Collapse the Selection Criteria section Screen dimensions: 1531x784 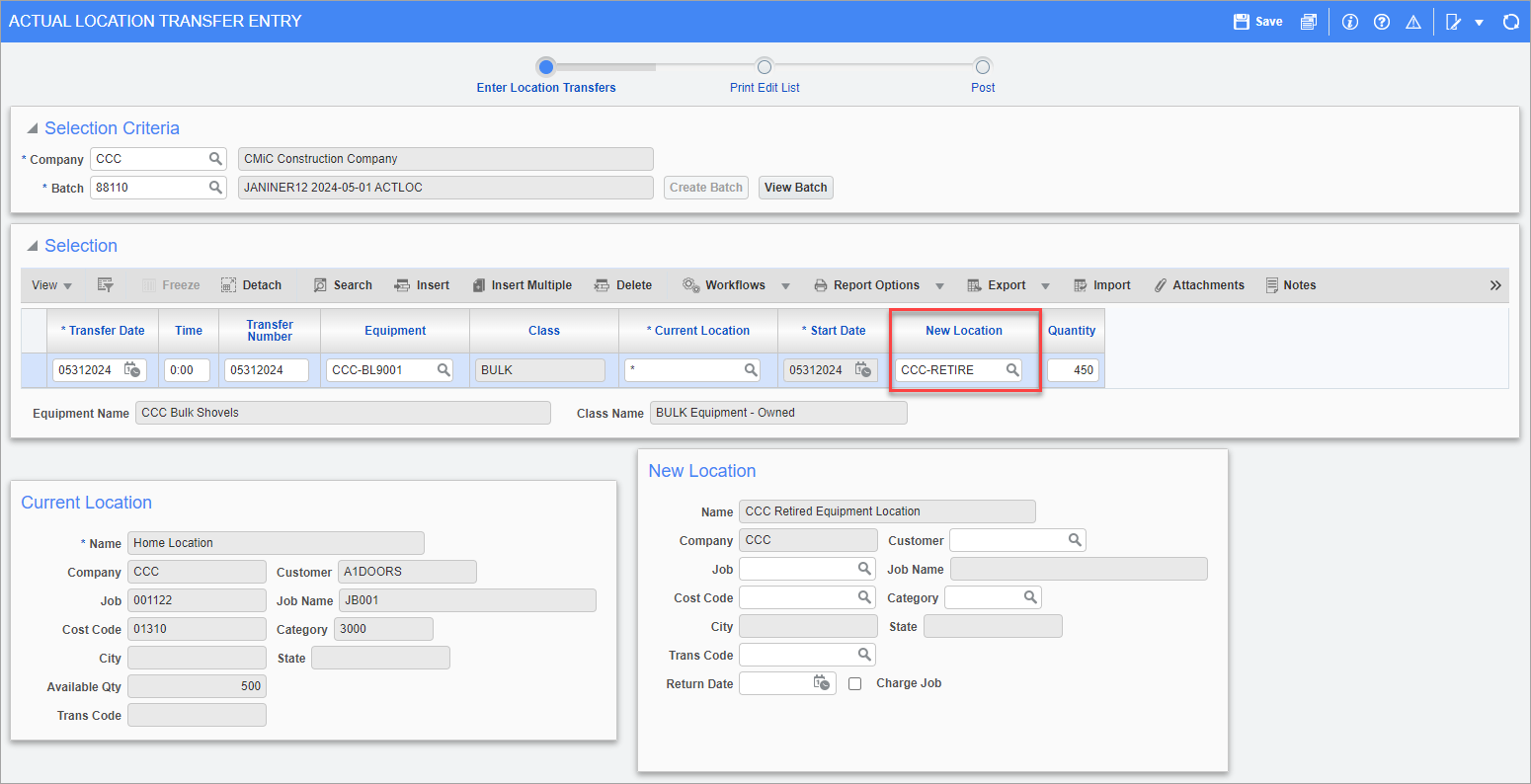[33, 128]
